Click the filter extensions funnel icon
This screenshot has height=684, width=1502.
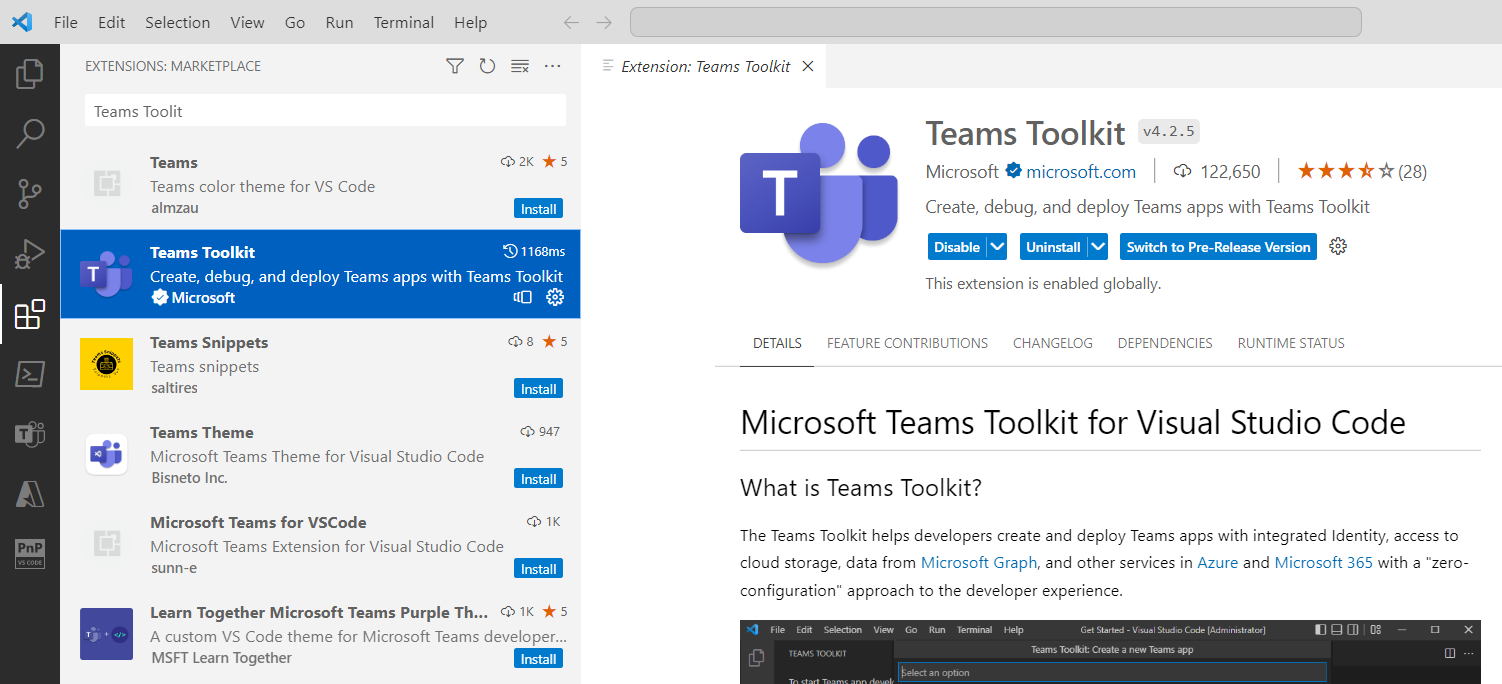click(x=455, y=66)
